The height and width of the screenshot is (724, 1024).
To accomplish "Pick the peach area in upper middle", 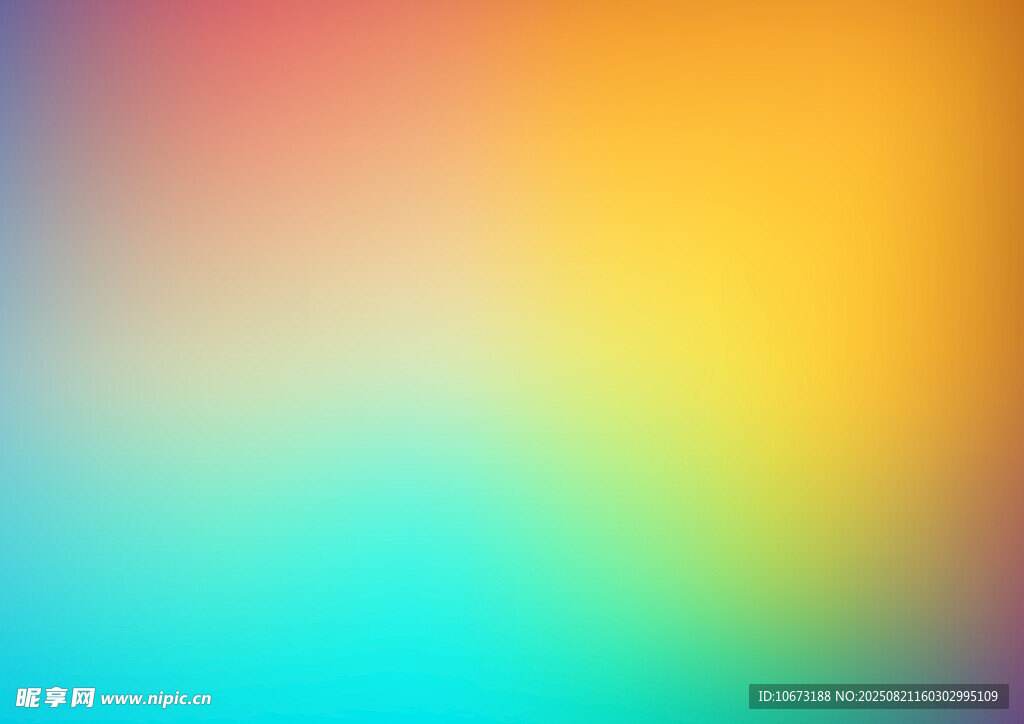I will (420, 150).
